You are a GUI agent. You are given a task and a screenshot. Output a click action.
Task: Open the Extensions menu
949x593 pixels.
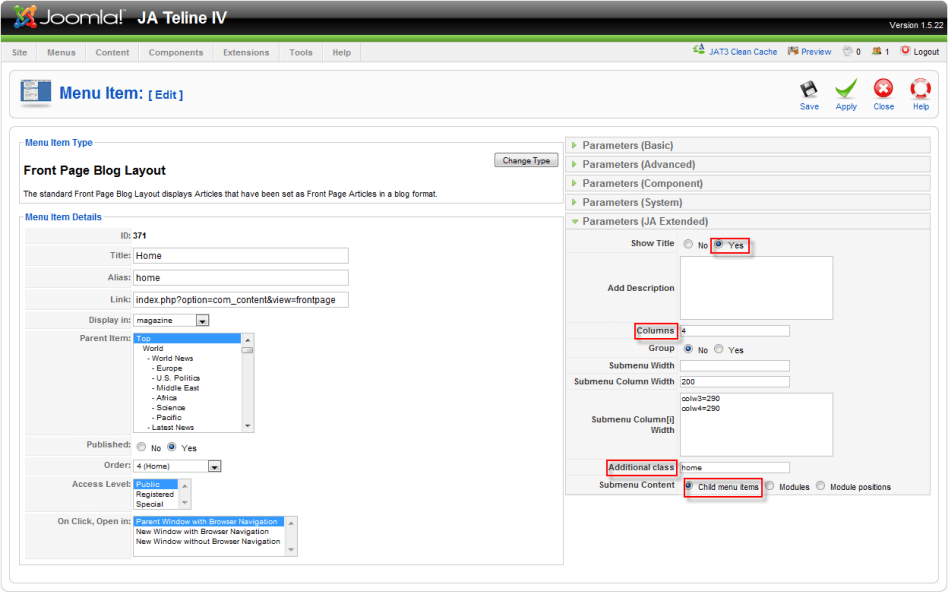(x=246, y=53)
